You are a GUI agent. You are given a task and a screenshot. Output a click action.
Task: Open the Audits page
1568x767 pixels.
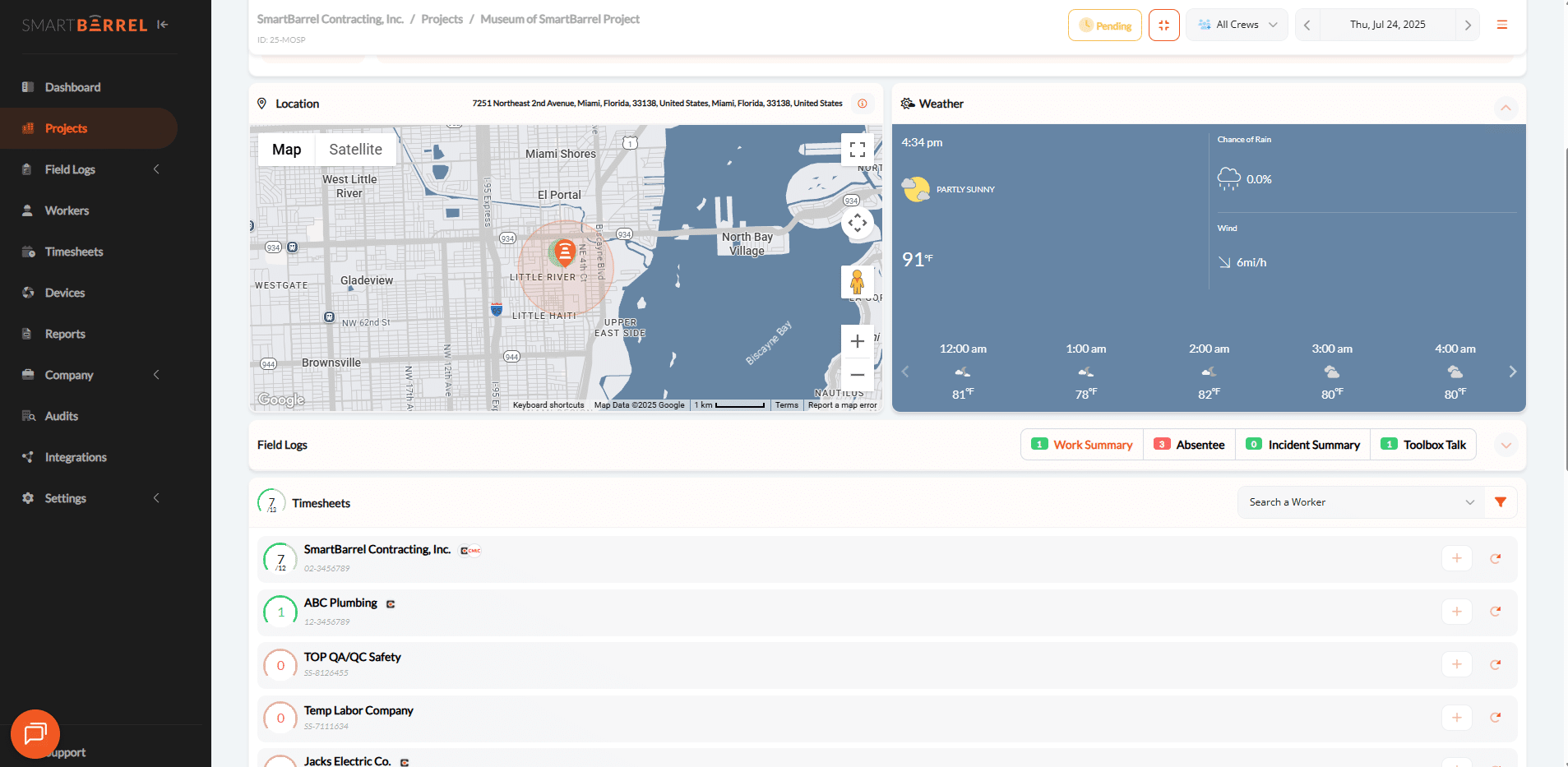(x=89, y=416)
